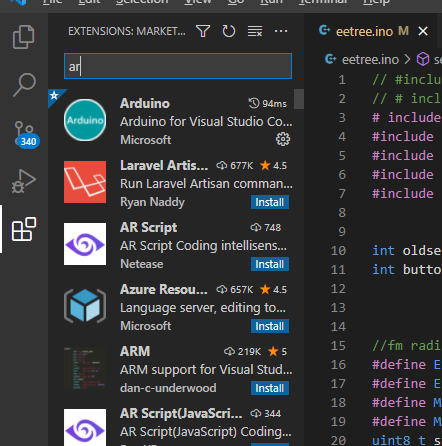Click the extensions list scrollbar thumb
This screenshot has height=446, width=442.
tap(299, 99)
